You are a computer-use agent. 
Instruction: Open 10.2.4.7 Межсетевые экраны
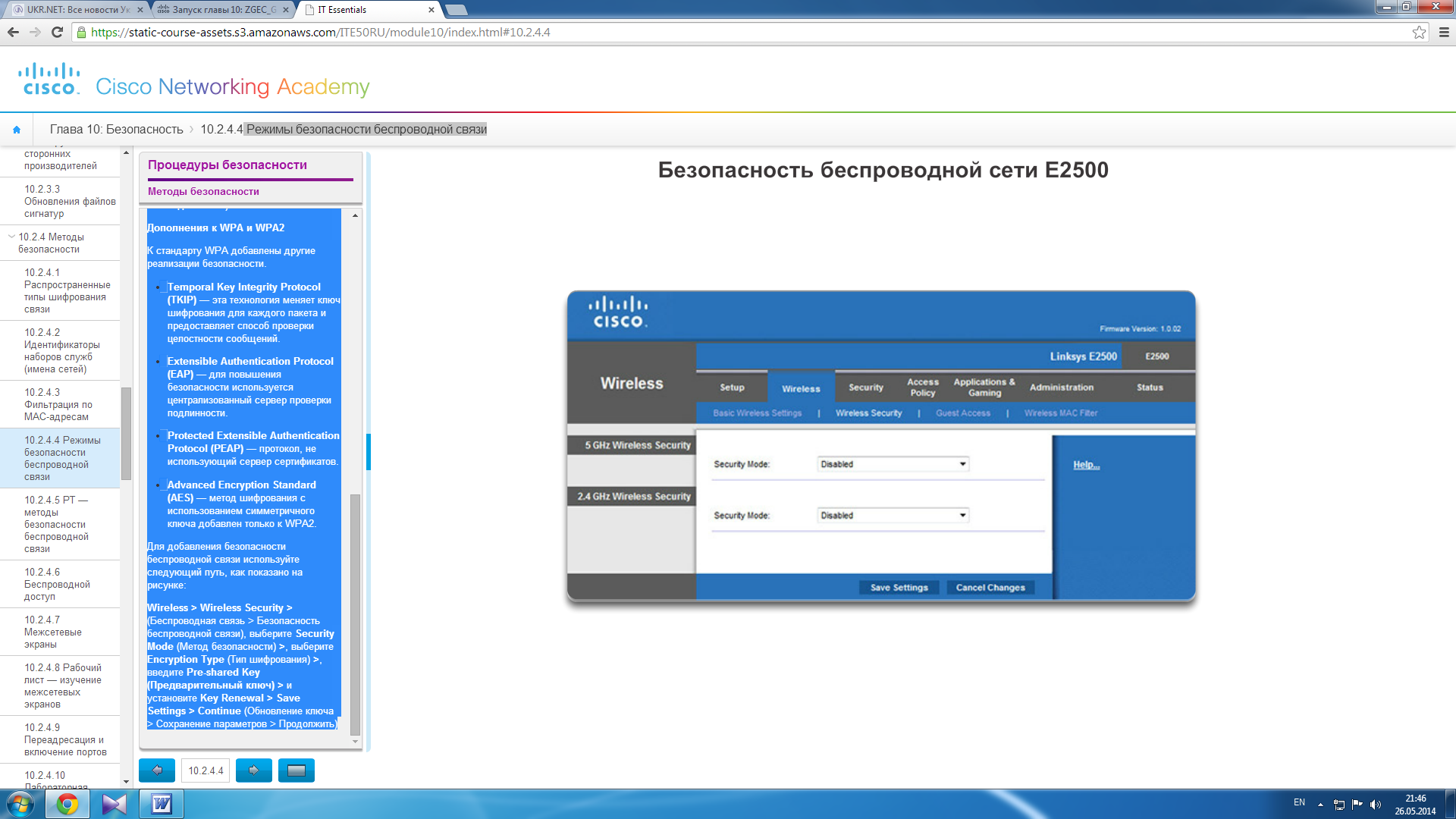click(60, 632)
